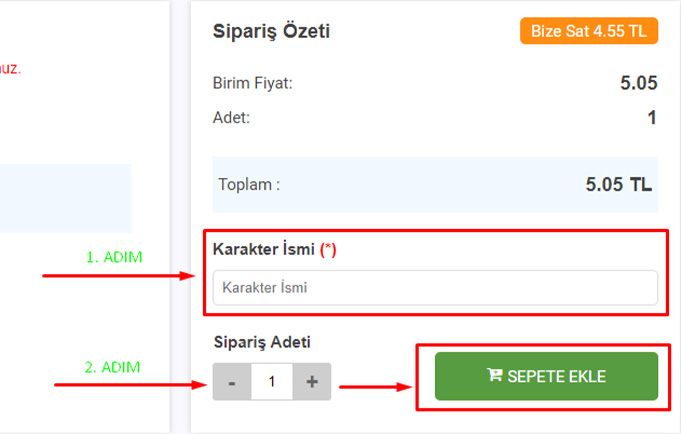This screenshot has width=681, height=434.
Task: Click the red required asterisk marker
Action: (x=328, y=250)
